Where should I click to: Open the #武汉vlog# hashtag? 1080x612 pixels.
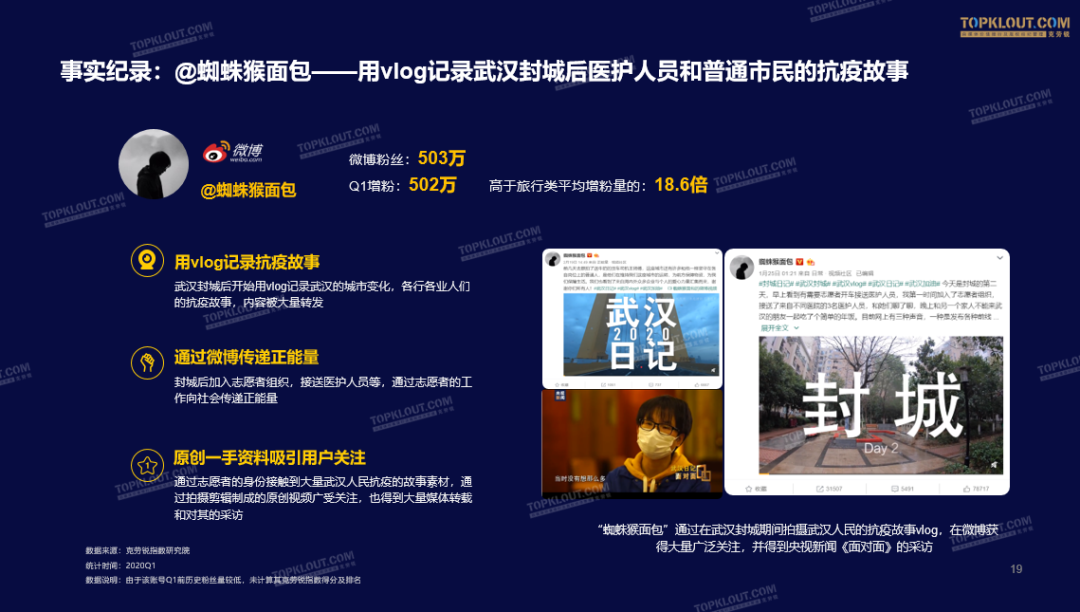coord(849,284)
